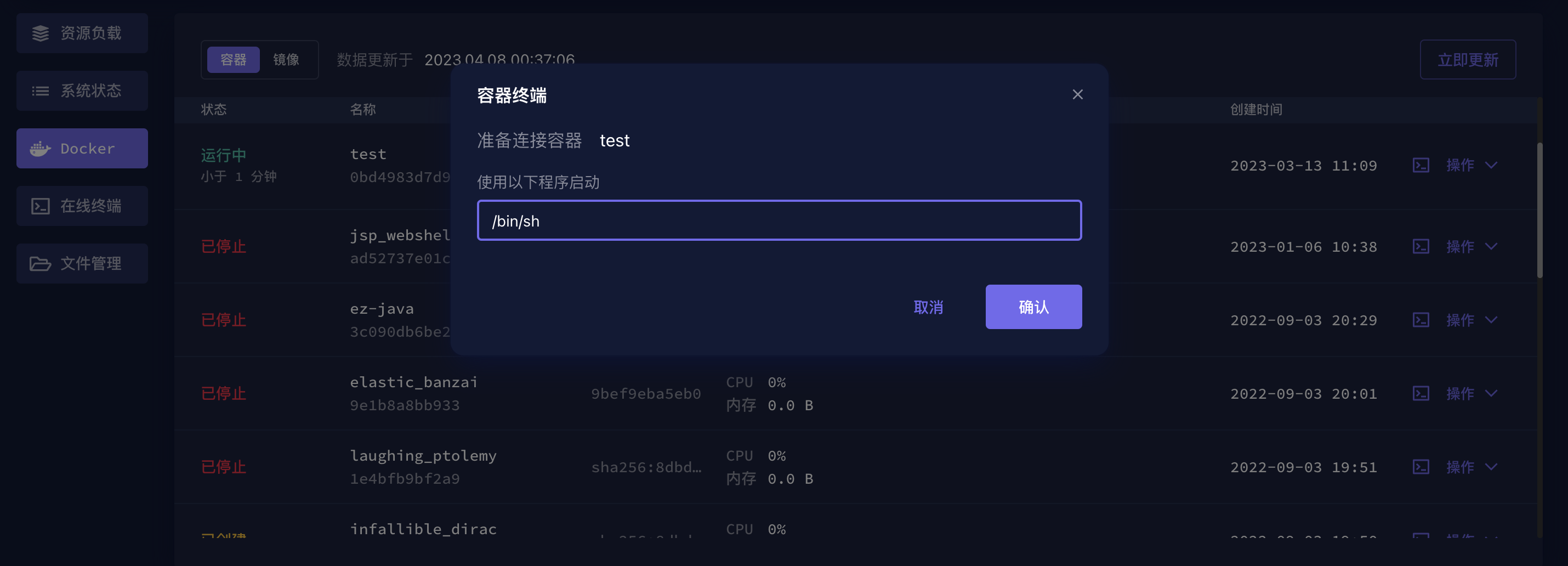
Task: Click the /bin/sh program input field
Action: [779, 220]
